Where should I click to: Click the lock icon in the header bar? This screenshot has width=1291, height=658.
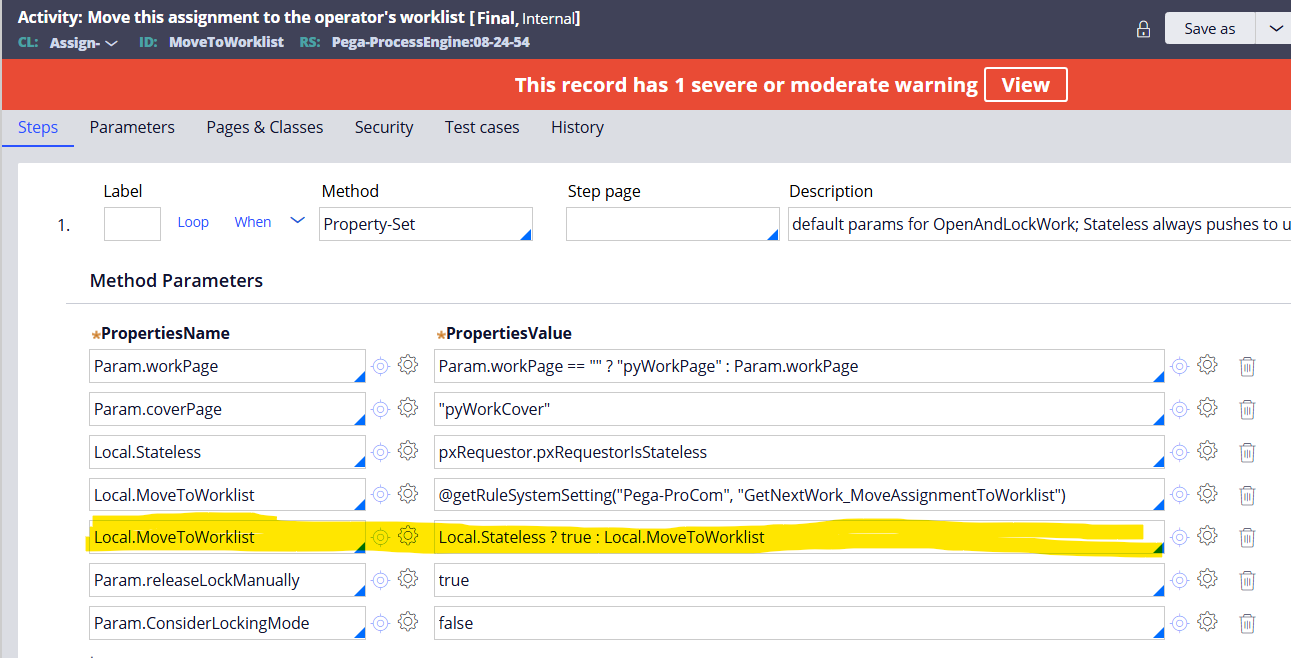pyautogui.click(x=1143, y=28)
